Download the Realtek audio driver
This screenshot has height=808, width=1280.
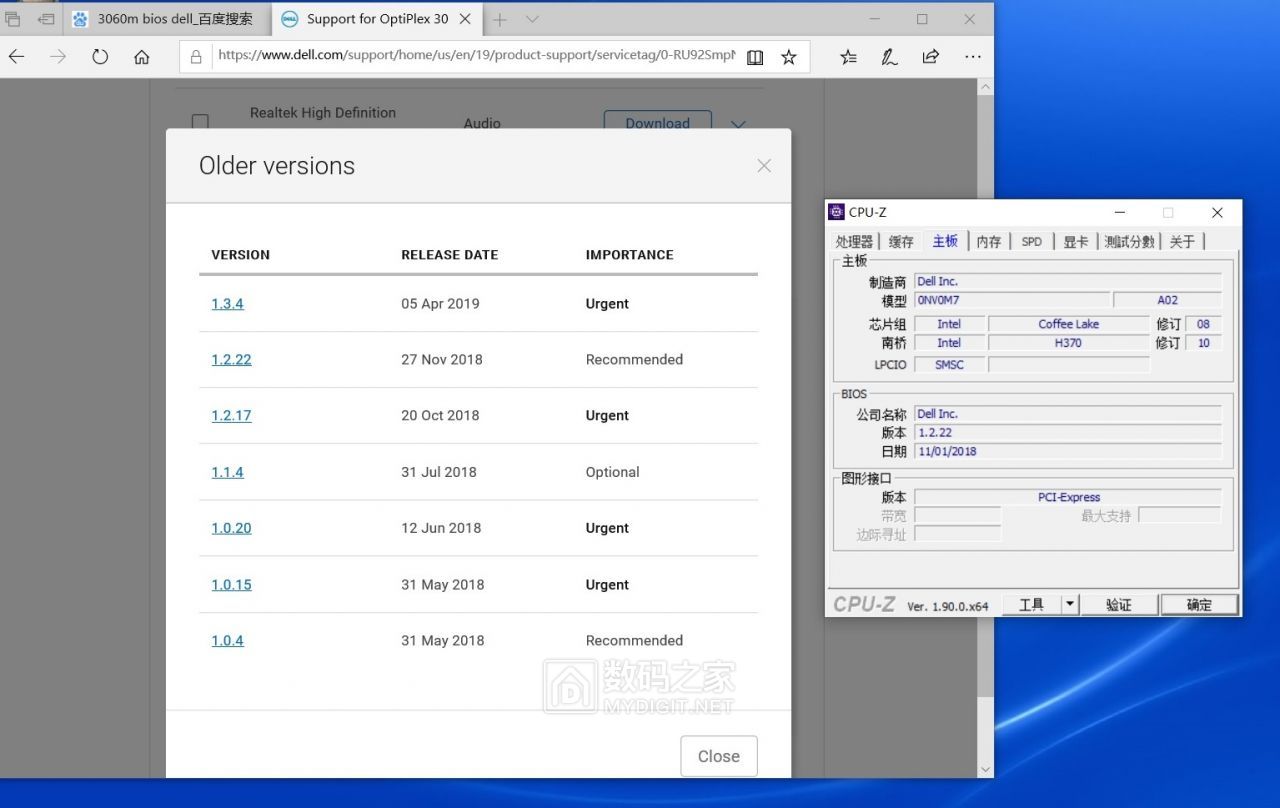[657, 122]
